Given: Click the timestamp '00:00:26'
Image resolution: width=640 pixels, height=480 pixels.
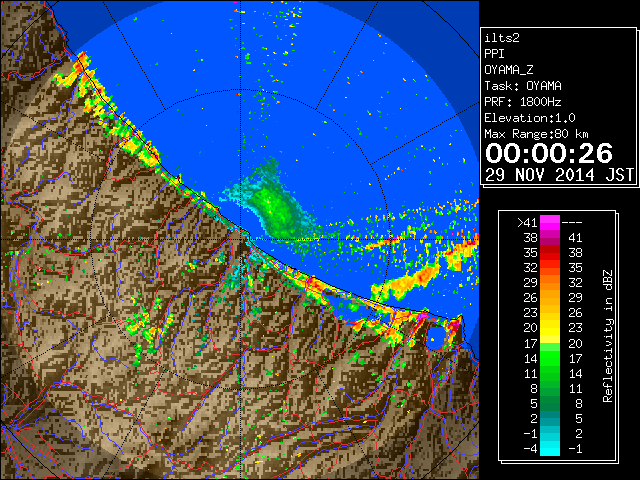Looking at the screenshot, I should tap(549, 153).
